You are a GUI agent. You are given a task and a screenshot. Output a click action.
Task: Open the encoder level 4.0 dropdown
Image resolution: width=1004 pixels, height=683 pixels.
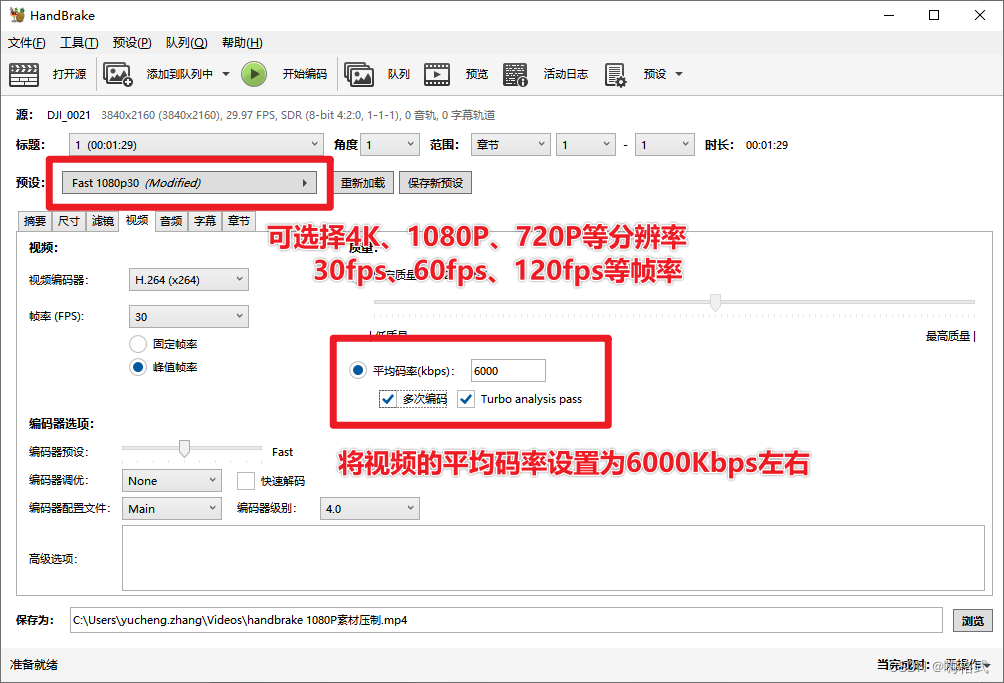pyautogui.click(x=369, y=509)
